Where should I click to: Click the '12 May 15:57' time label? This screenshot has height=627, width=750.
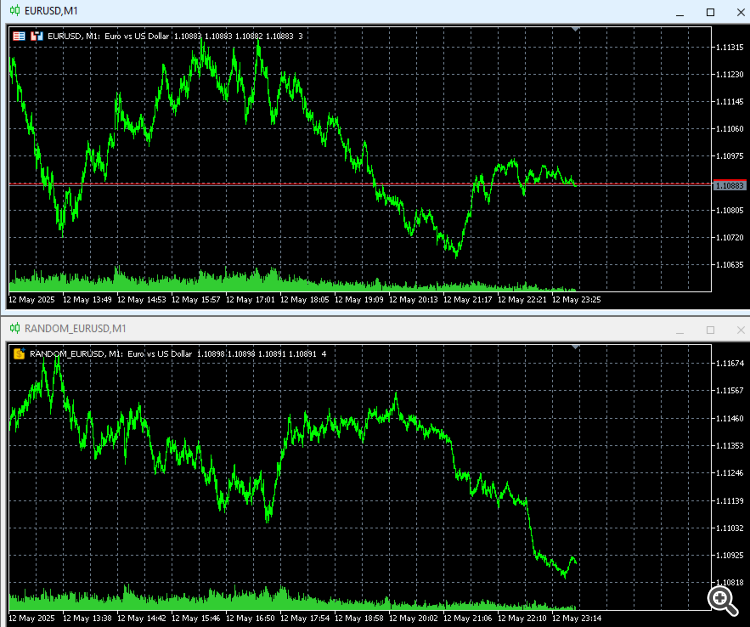(x=196, y=300)
